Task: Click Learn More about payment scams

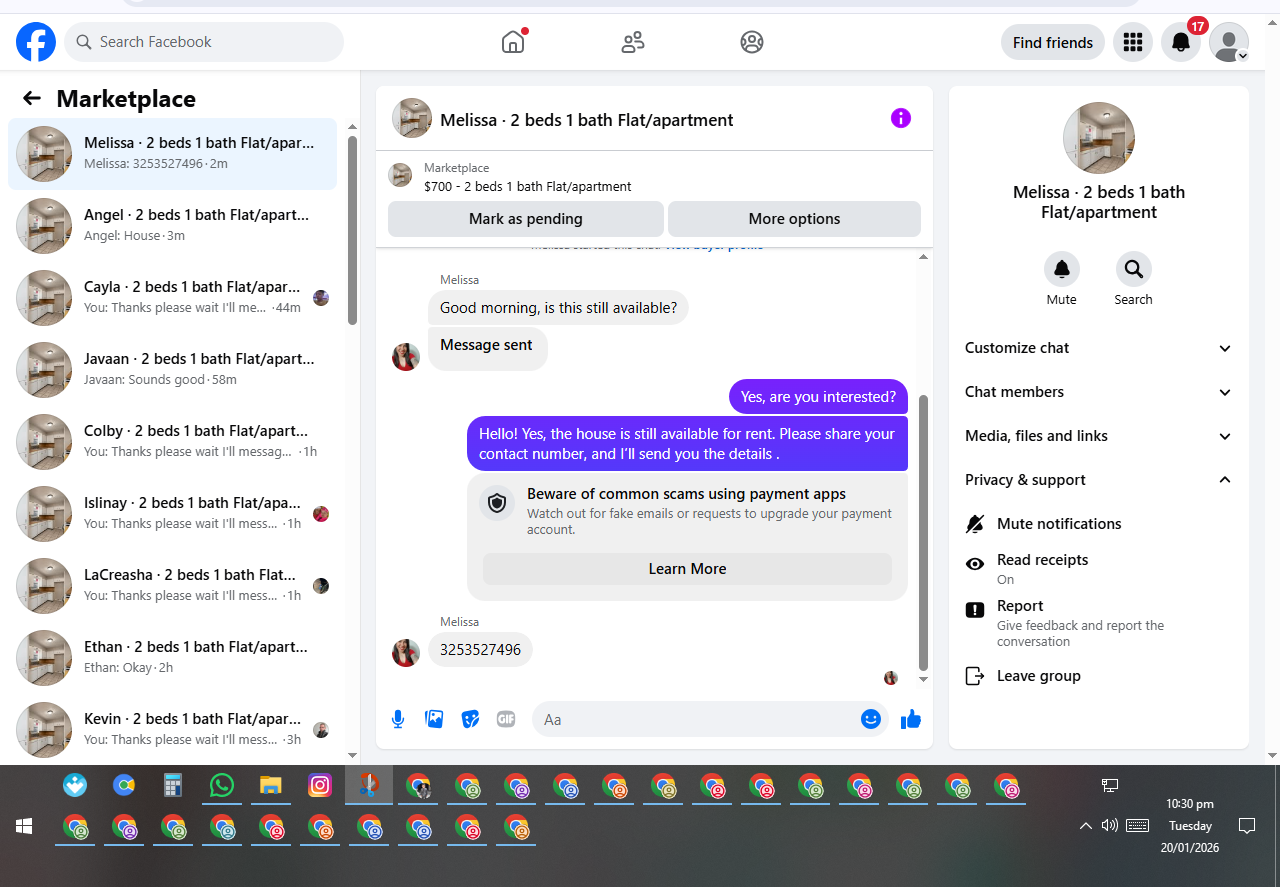Action: [687, 569]
